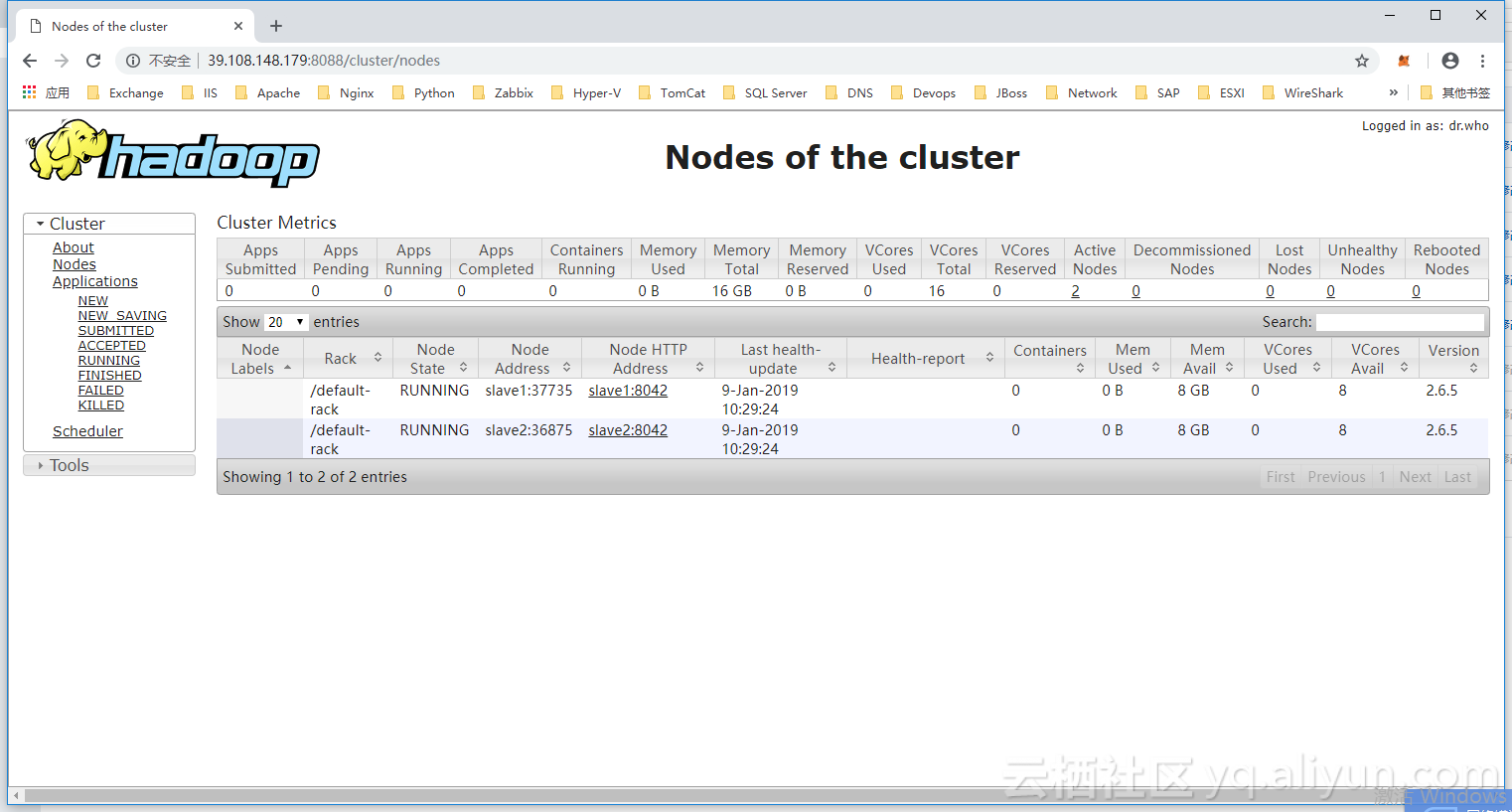Open the slave2:8042 node HTTP link
This screenshot has height=812, width=1512.
click(x=628, y=430)
